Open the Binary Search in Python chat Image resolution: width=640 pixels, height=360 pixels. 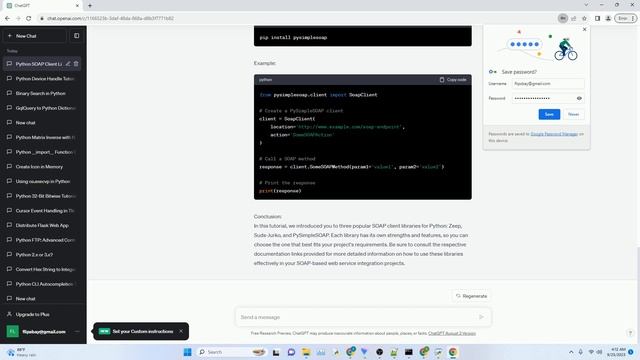click(42, 93)
